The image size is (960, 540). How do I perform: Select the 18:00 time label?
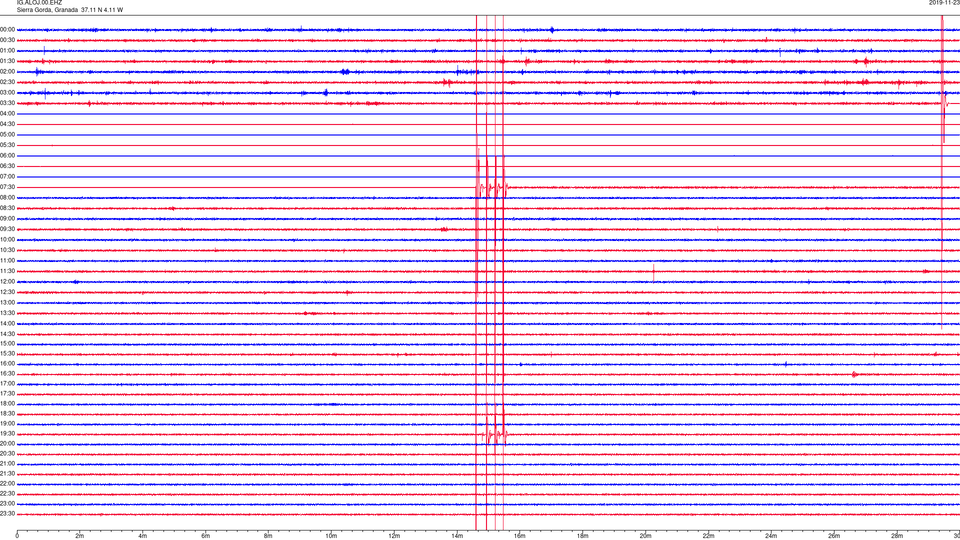[8, 404]
